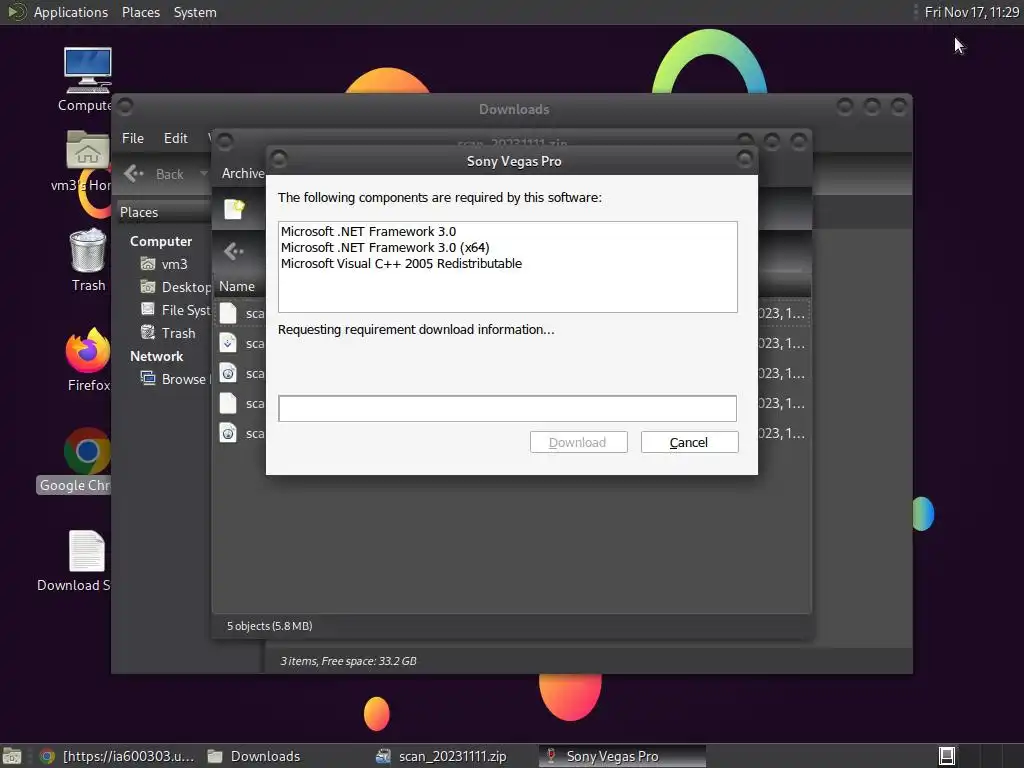The height and width of the screenshot is (768, 1024).
Task: Click 5 objects status text in archive manager
Action: [x=269, y=626]
